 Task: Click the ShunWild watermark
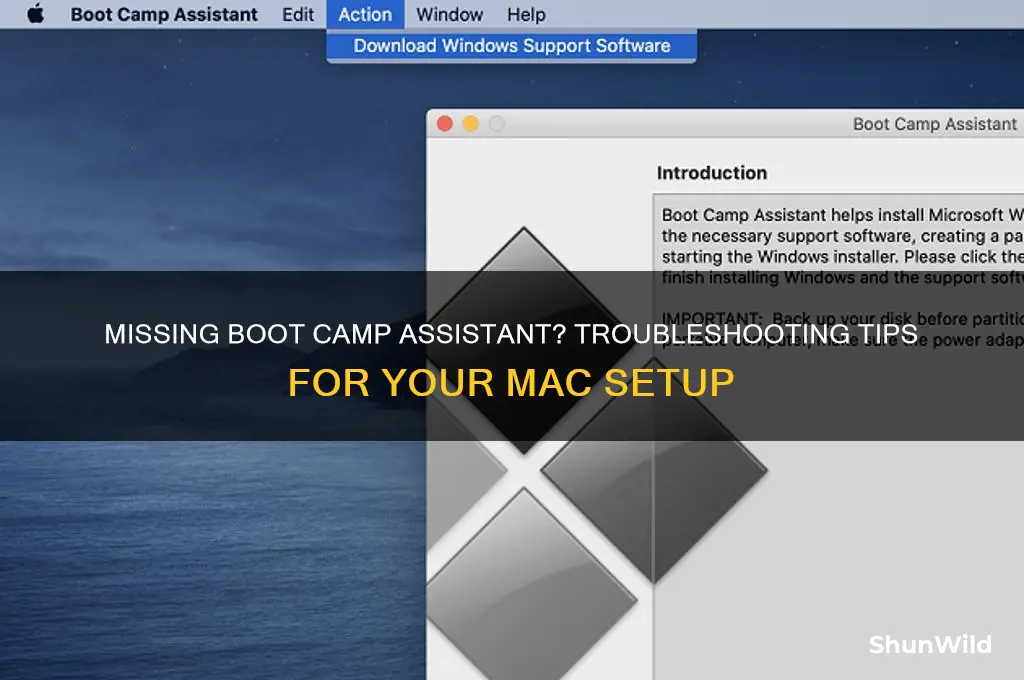930,645
